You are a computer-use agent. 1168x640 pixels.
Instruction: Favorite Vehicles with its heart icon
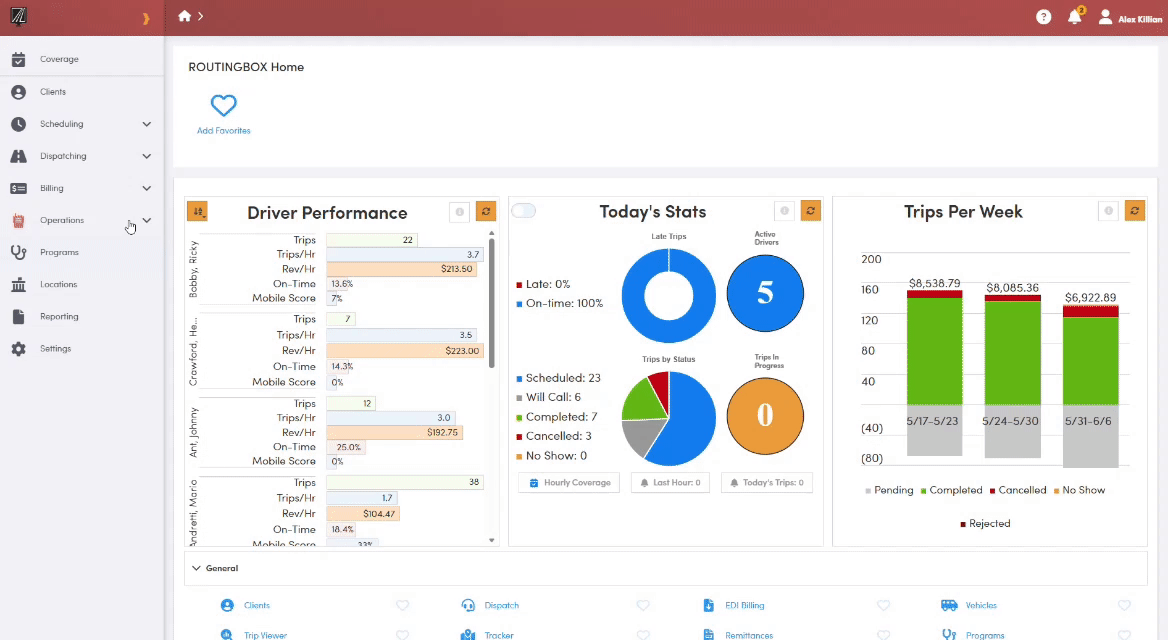1124,606
